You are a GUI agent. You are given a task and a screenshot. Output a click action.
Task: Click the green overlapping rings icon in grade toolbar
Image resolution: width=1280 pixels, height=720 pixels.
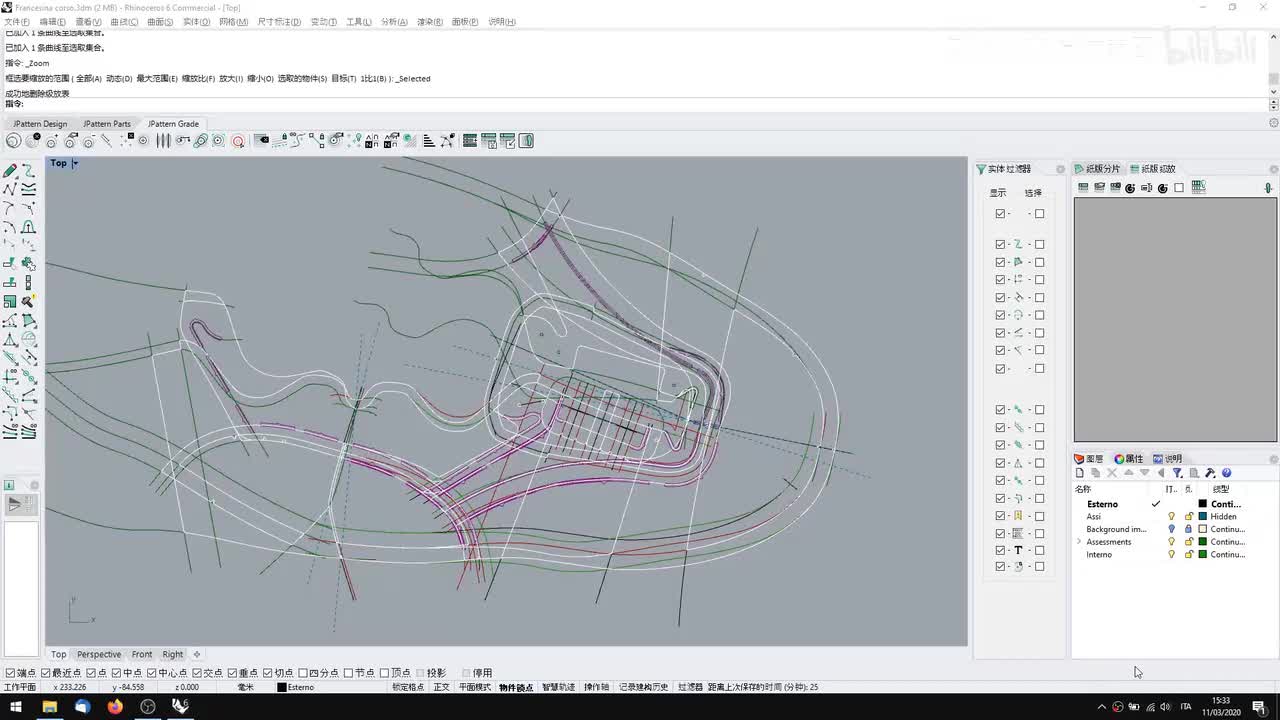200,141
